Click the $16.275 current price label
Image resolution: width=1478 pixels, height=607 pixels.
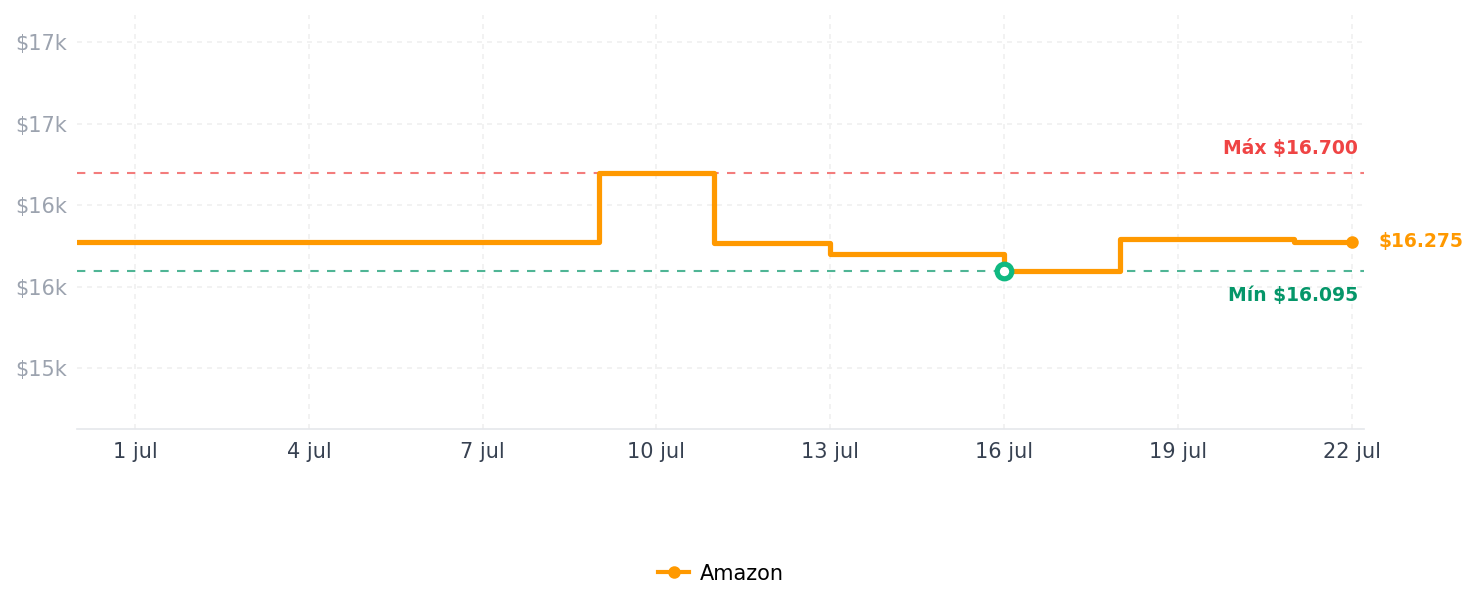click(1420, 241)
